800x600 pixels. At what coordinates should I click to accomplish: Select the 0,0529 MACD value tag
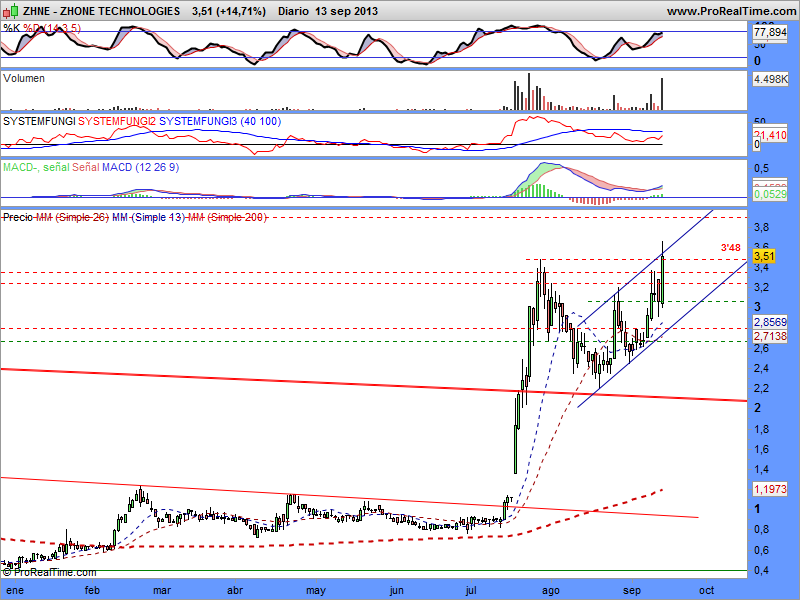(770, 194)
